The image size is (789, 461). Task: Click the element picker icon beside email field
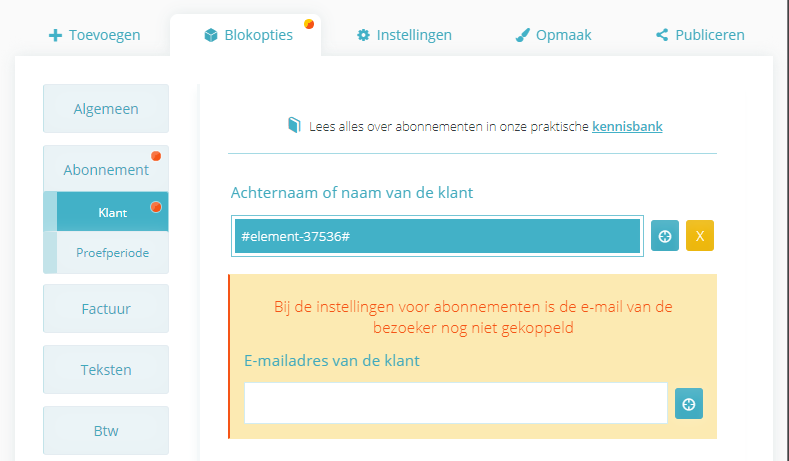click(689, 403)
